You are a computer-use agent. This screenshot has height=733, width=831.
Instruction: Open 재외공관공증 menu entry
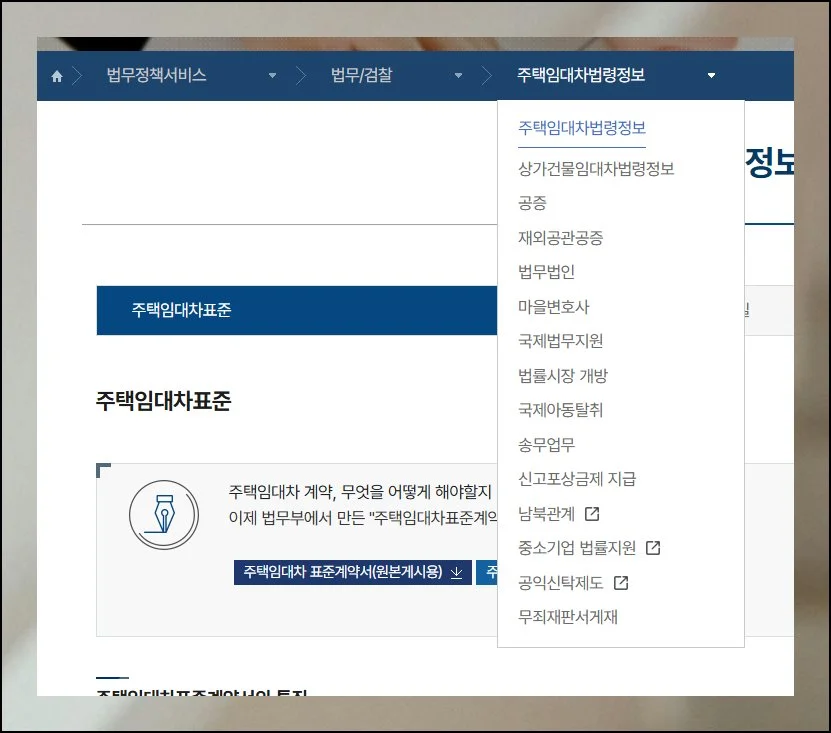point(560,238)
